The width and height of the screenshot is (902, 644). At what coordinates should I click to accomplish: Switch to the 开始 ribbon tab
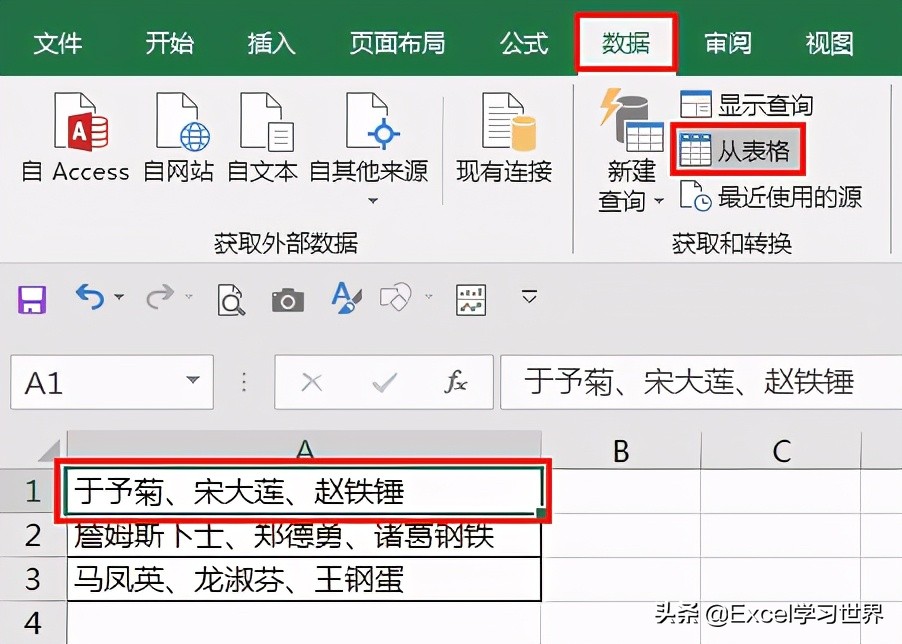click(x=168, y=43)
